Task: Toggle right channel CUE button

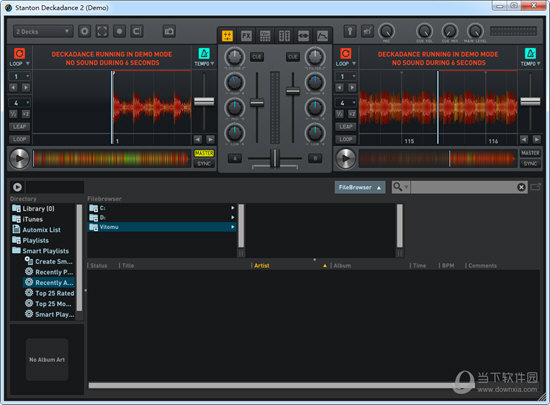Action: point(293,57)
